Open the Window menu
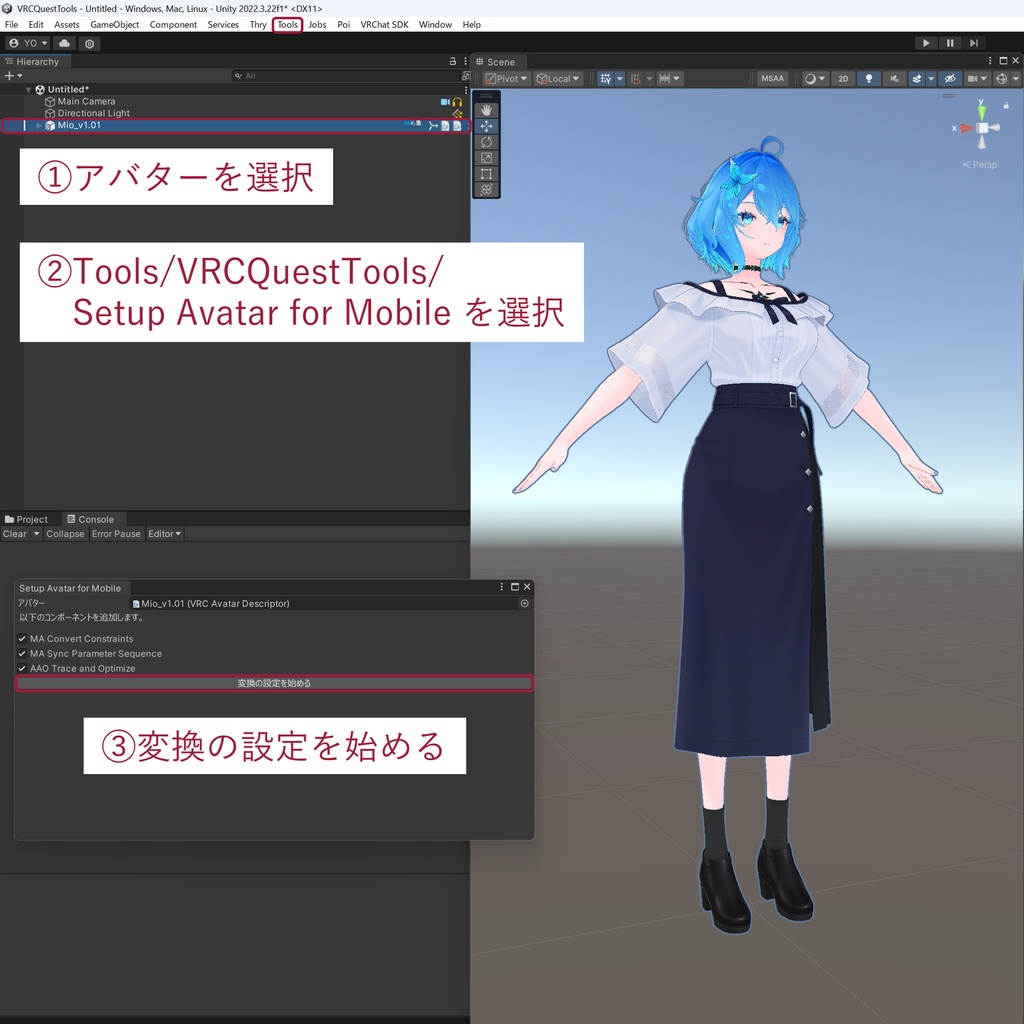This screenshot has width=1024, height=1024. click(x=435, y=25)
